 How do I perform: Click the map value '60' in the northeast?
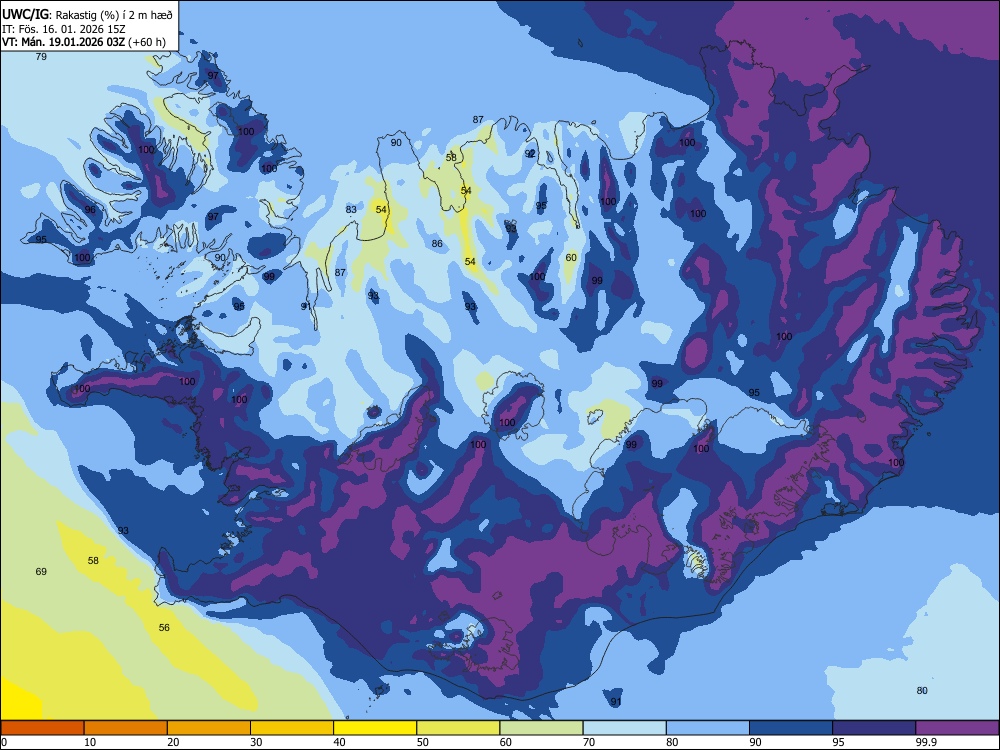[571, 258]
